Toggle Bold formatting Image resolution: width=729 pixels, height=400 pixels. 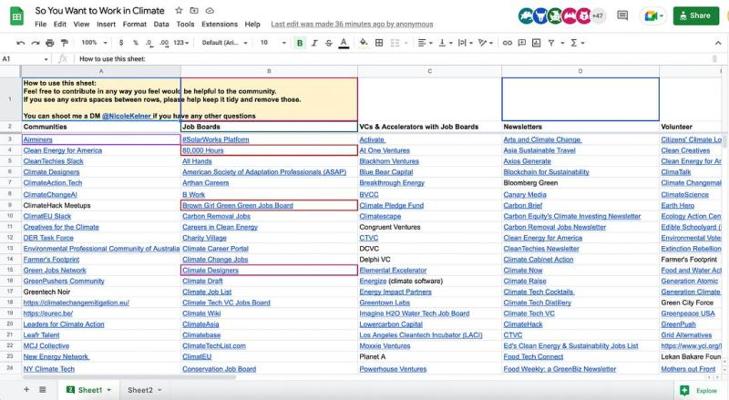(x=300, y=43)
